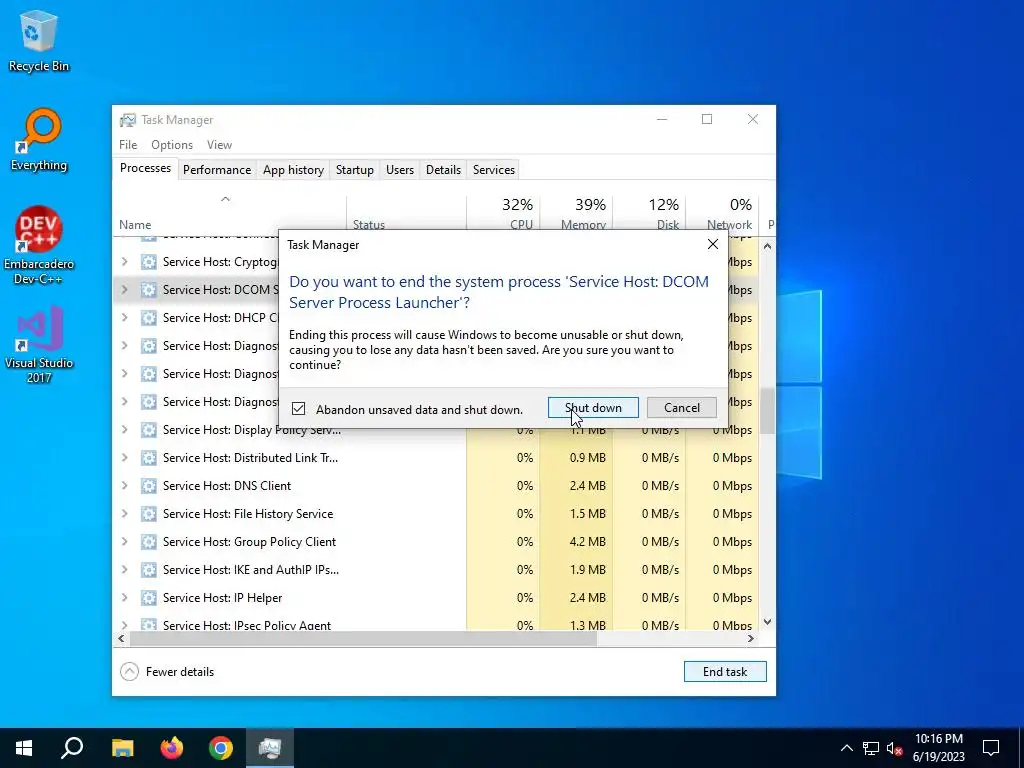Select Task Manager taskbar icon
This screenshot has width=1024, height=768.
pos(270,748)
